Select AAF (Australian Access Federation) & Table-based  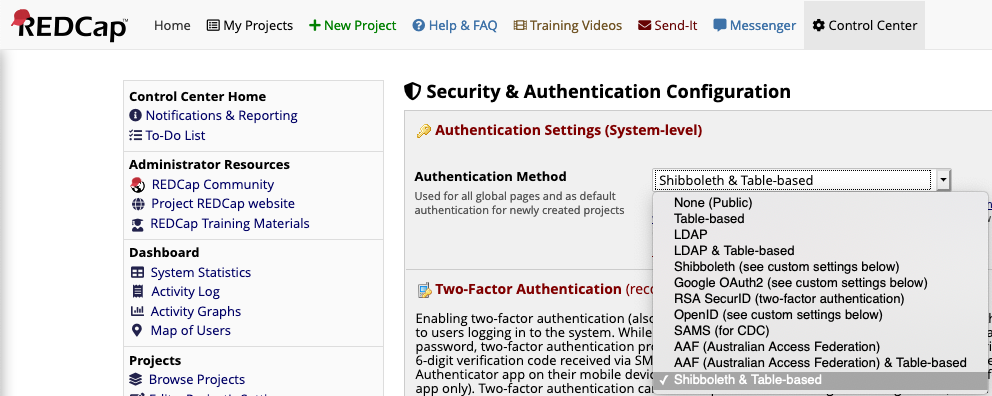pyautogui.click(x=820, y=363)
